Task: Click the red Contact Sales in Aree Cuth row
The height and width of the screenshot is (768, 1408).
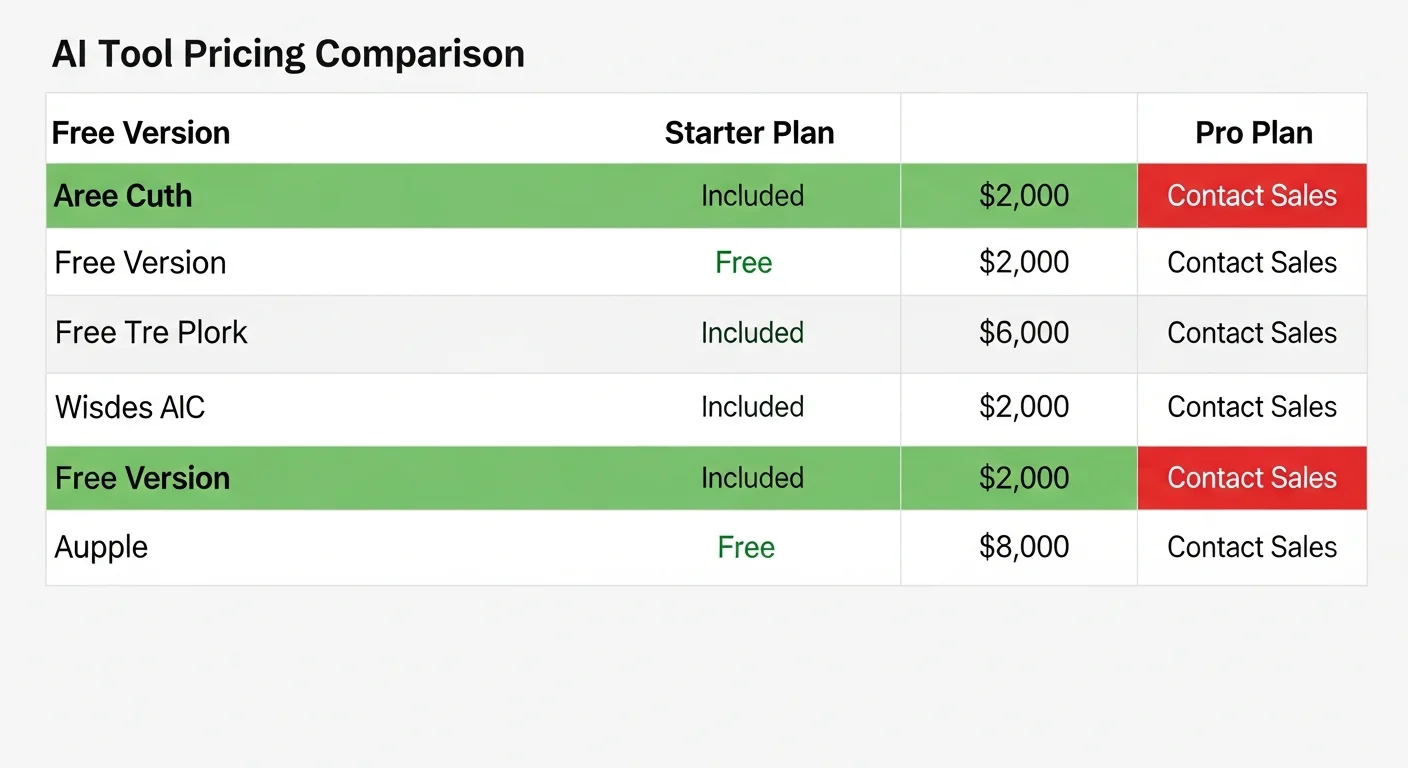Action: point(1252,196)
